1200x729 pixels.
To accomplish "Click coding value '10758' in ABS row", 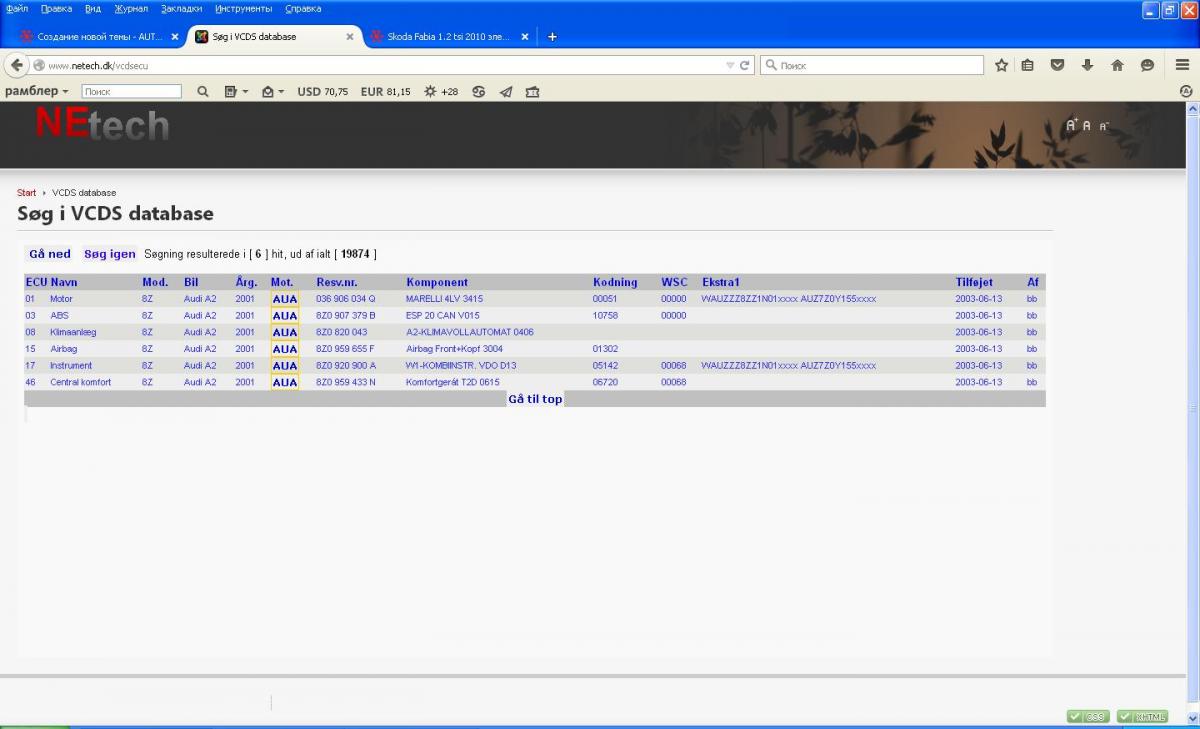I will coord(605,315).
